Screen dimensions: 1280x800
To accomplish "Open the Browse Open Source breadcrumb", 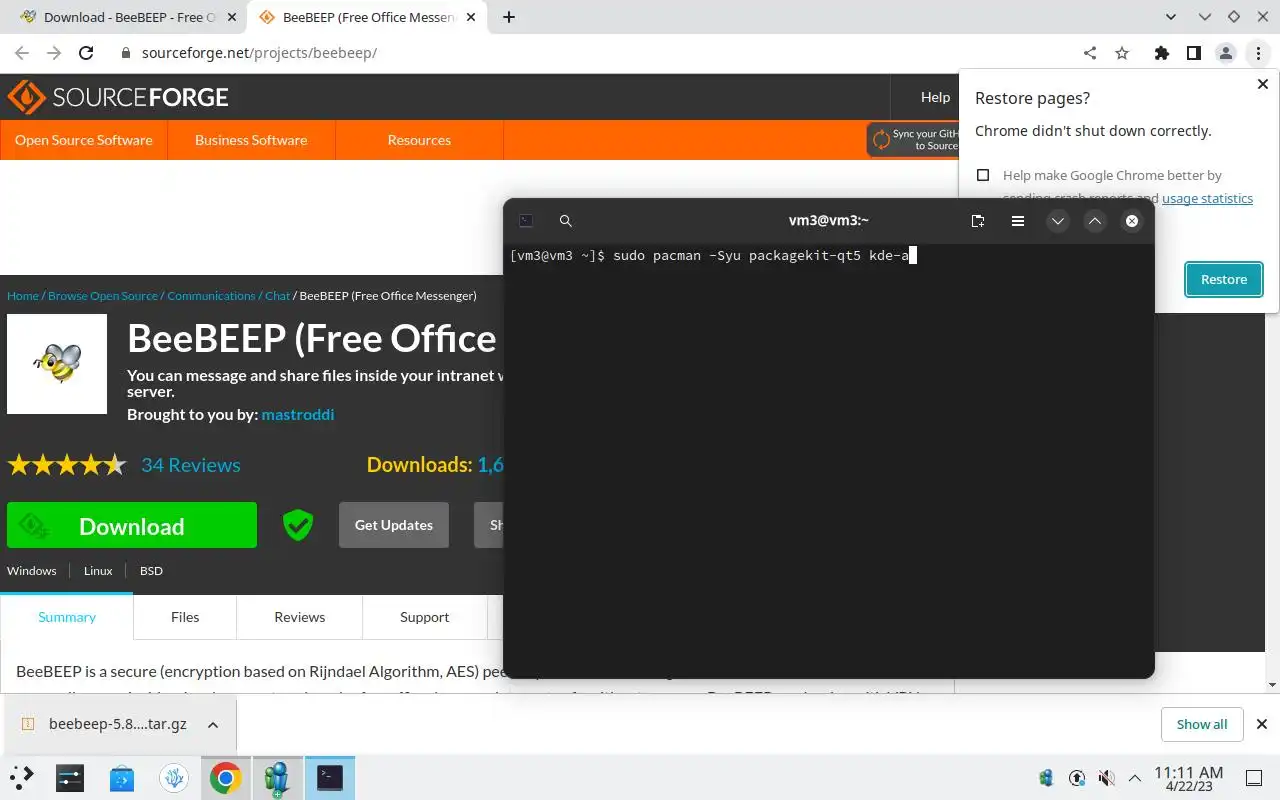I will pos(103,296).
